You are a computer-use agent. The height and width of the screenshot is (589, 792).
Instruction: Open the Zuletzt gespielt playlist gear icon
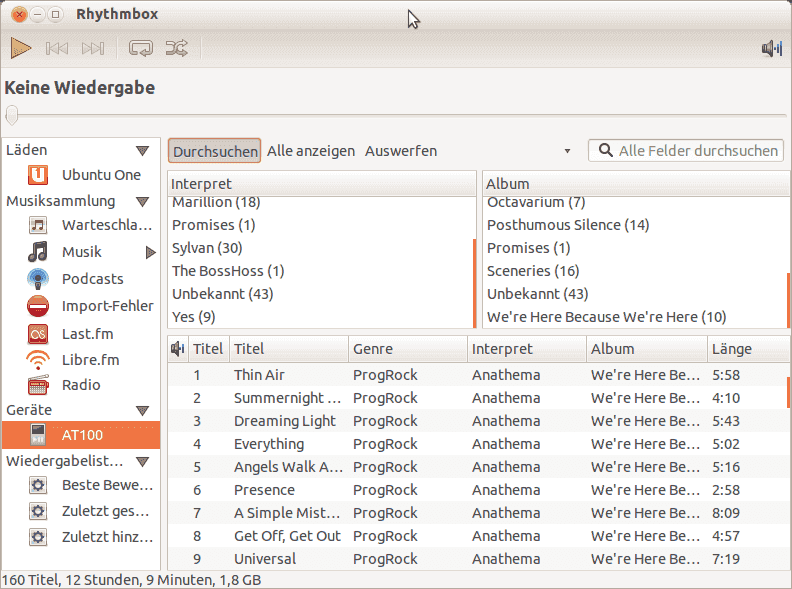[x=38, y=511]
